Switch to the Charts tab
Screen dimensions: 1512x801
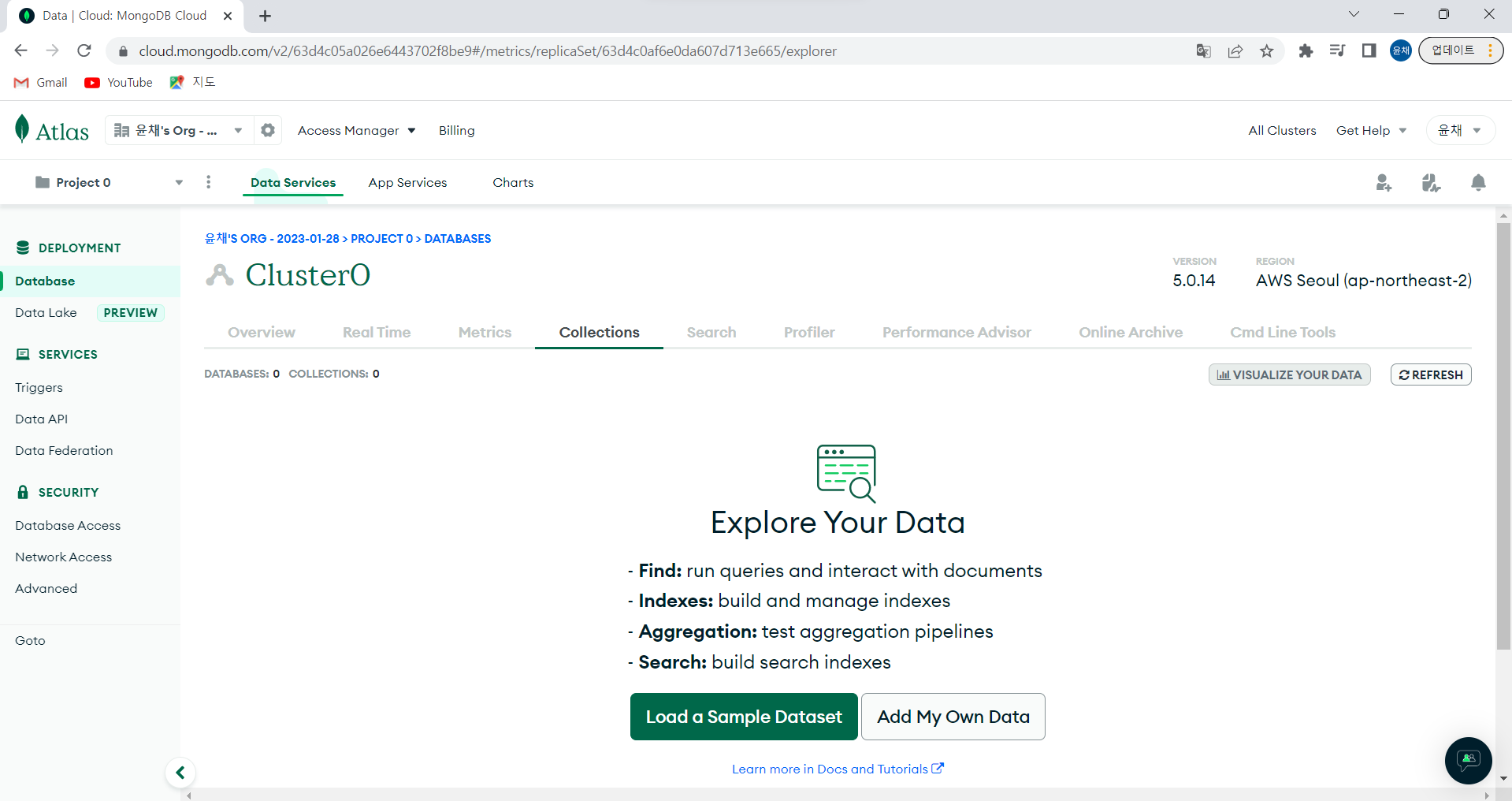click(x=513, y=183)
